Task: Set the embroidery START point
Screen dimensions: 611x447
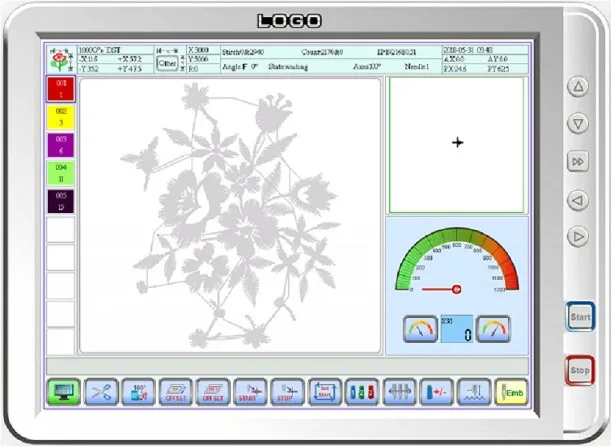Action: [250, 392]
